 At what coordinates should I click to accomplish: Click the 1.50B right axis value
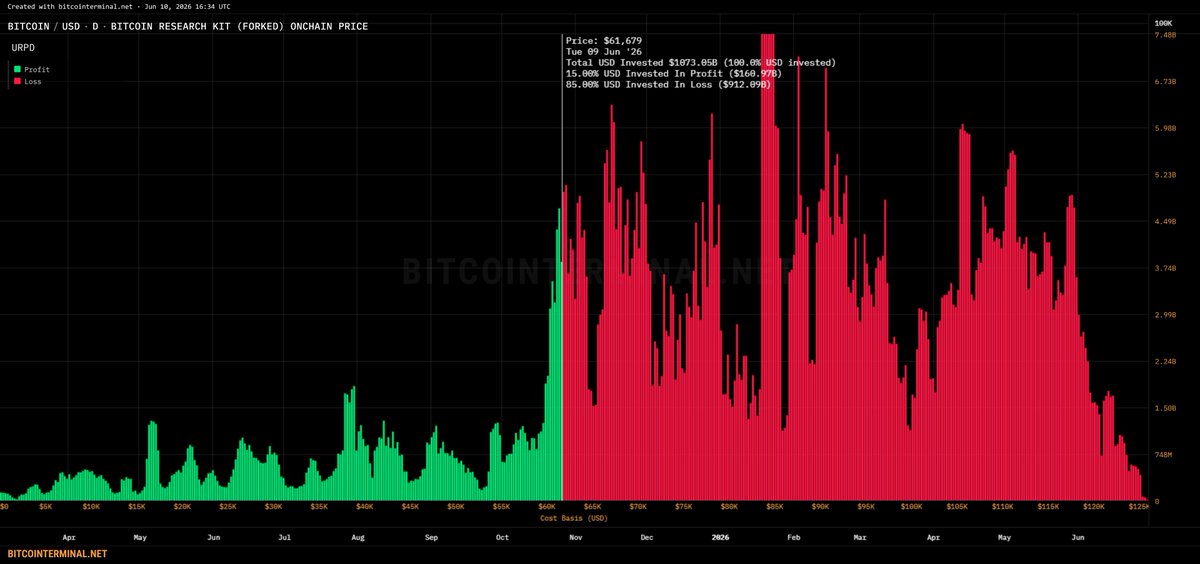tap(1164, 408)
